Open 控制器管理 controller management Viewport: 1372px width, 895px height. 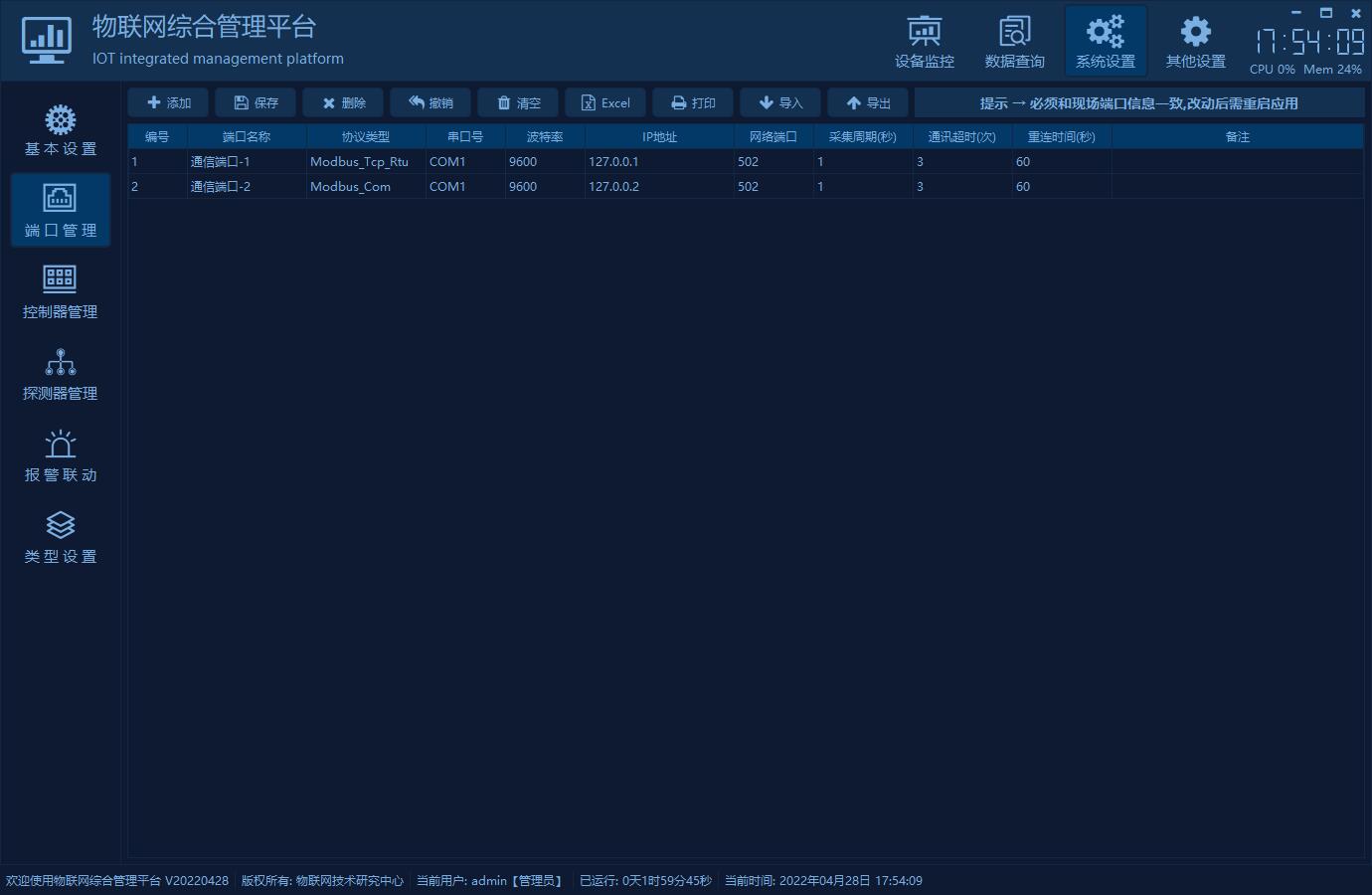click(61, 292)
